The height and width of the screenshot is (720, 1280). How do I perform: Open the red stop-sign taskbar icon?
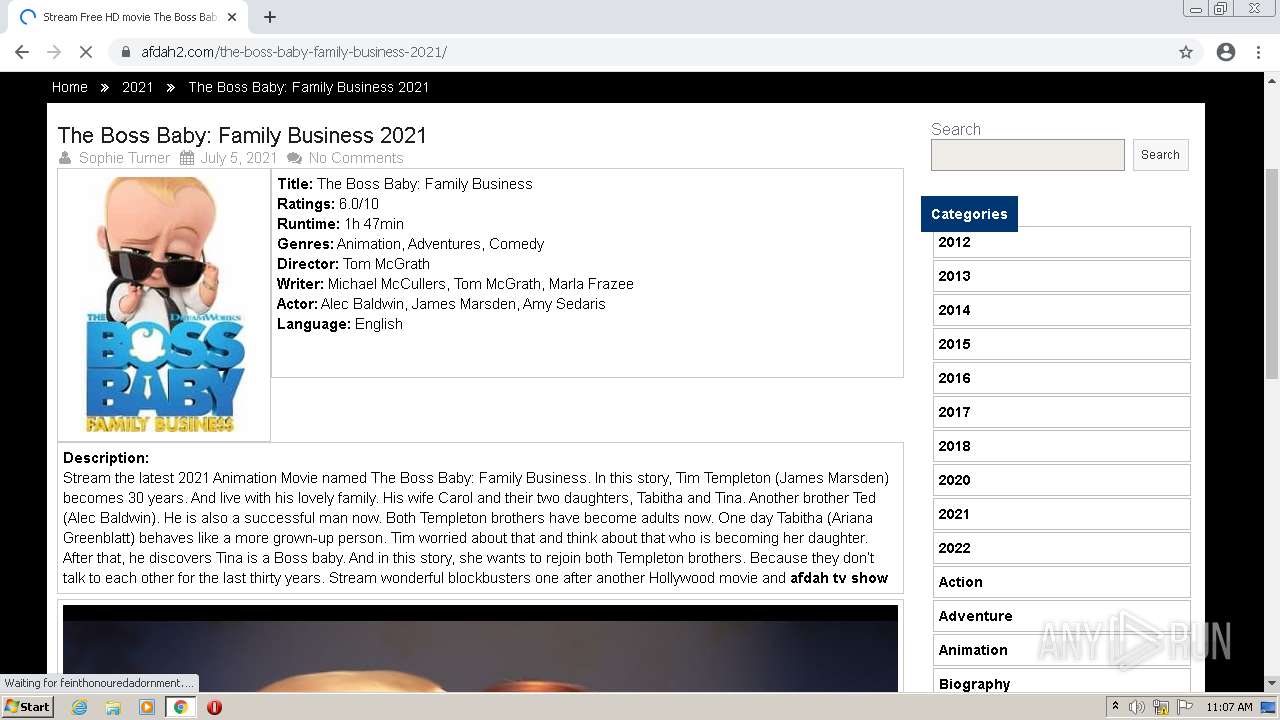(214, 707)
